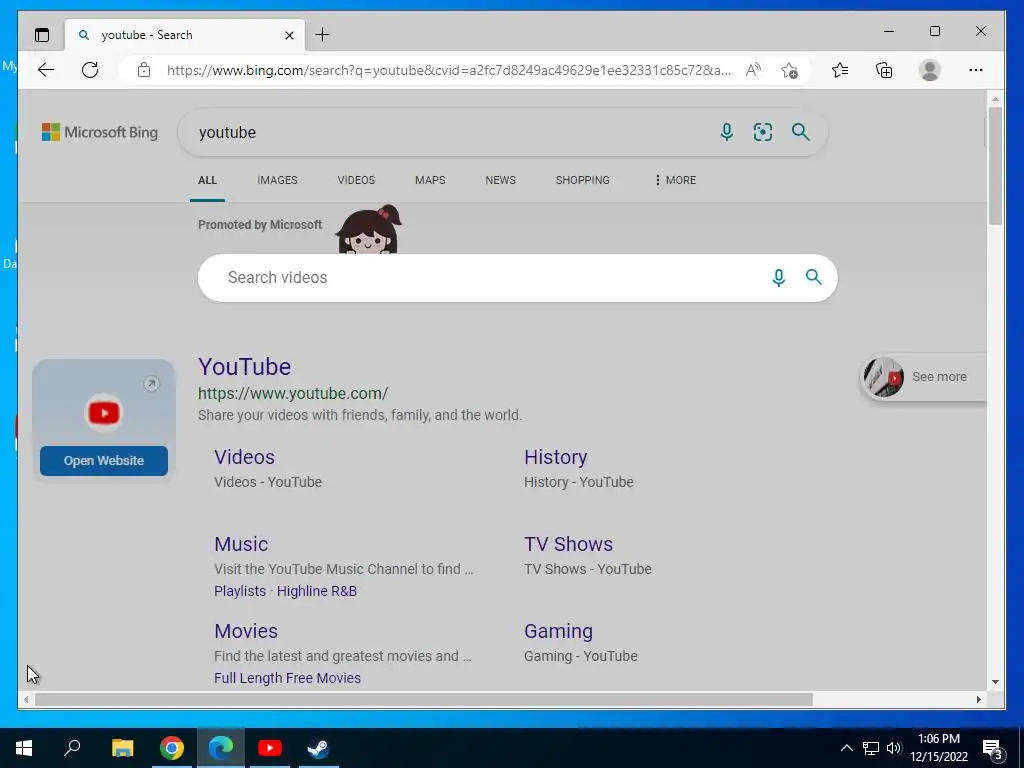
Task: Open the Playlists link
Action: click(x=240, y=591)
